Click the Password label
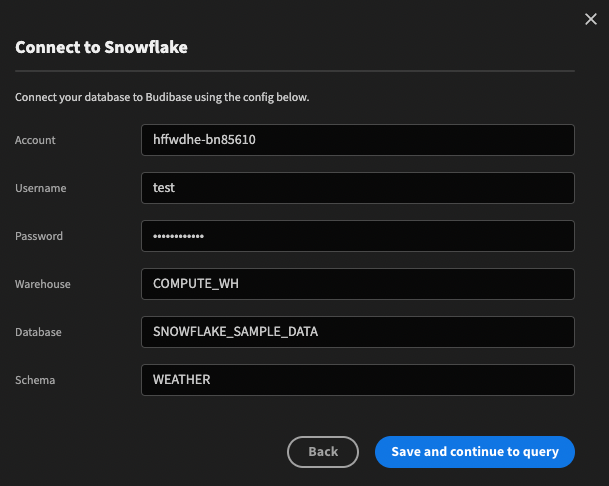The width and height of the screenshot is (609, 486). pos(39,236)
